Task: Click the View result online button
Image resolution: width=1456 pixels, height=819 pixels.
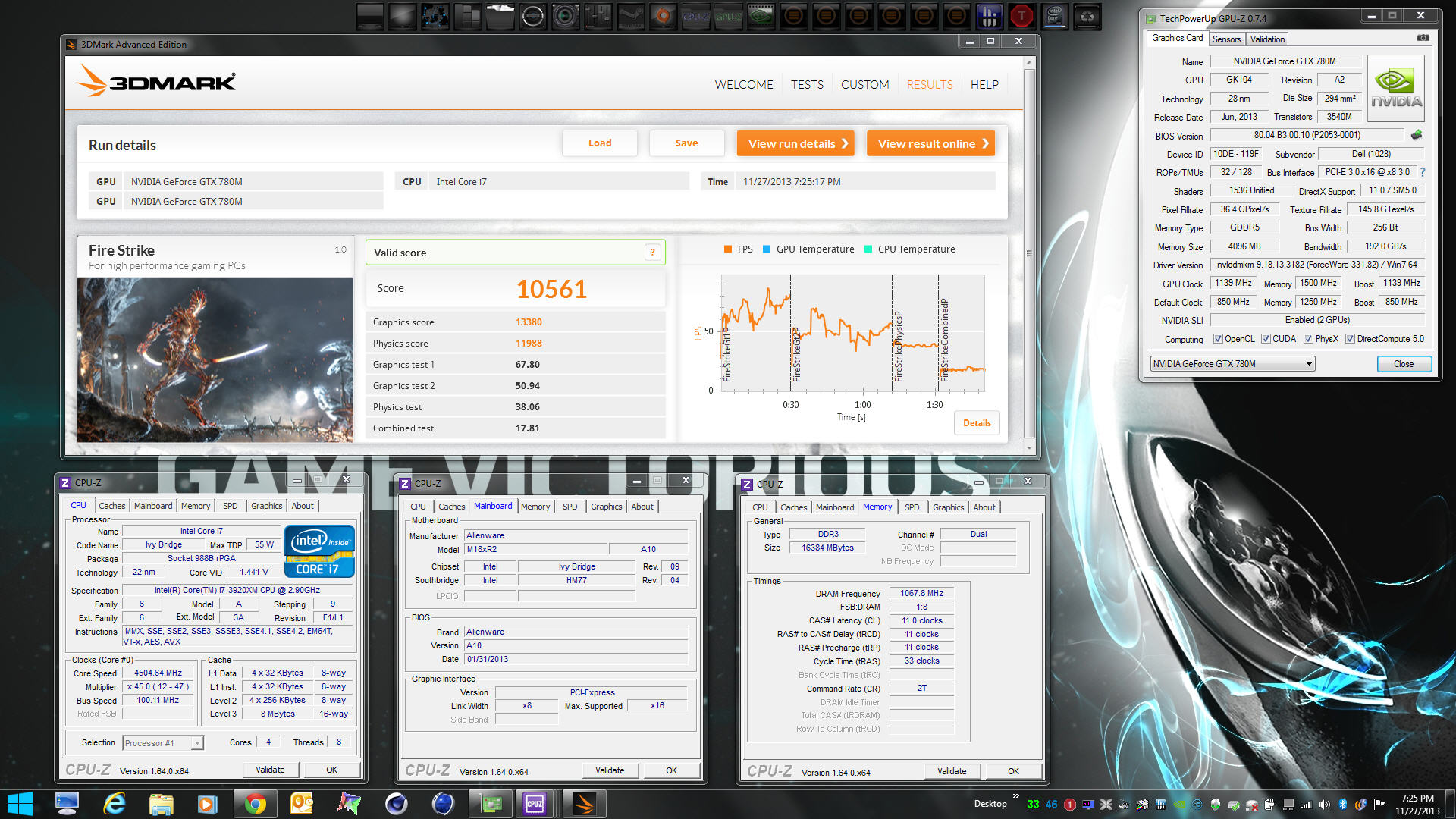Action: [x=932, y=143]
